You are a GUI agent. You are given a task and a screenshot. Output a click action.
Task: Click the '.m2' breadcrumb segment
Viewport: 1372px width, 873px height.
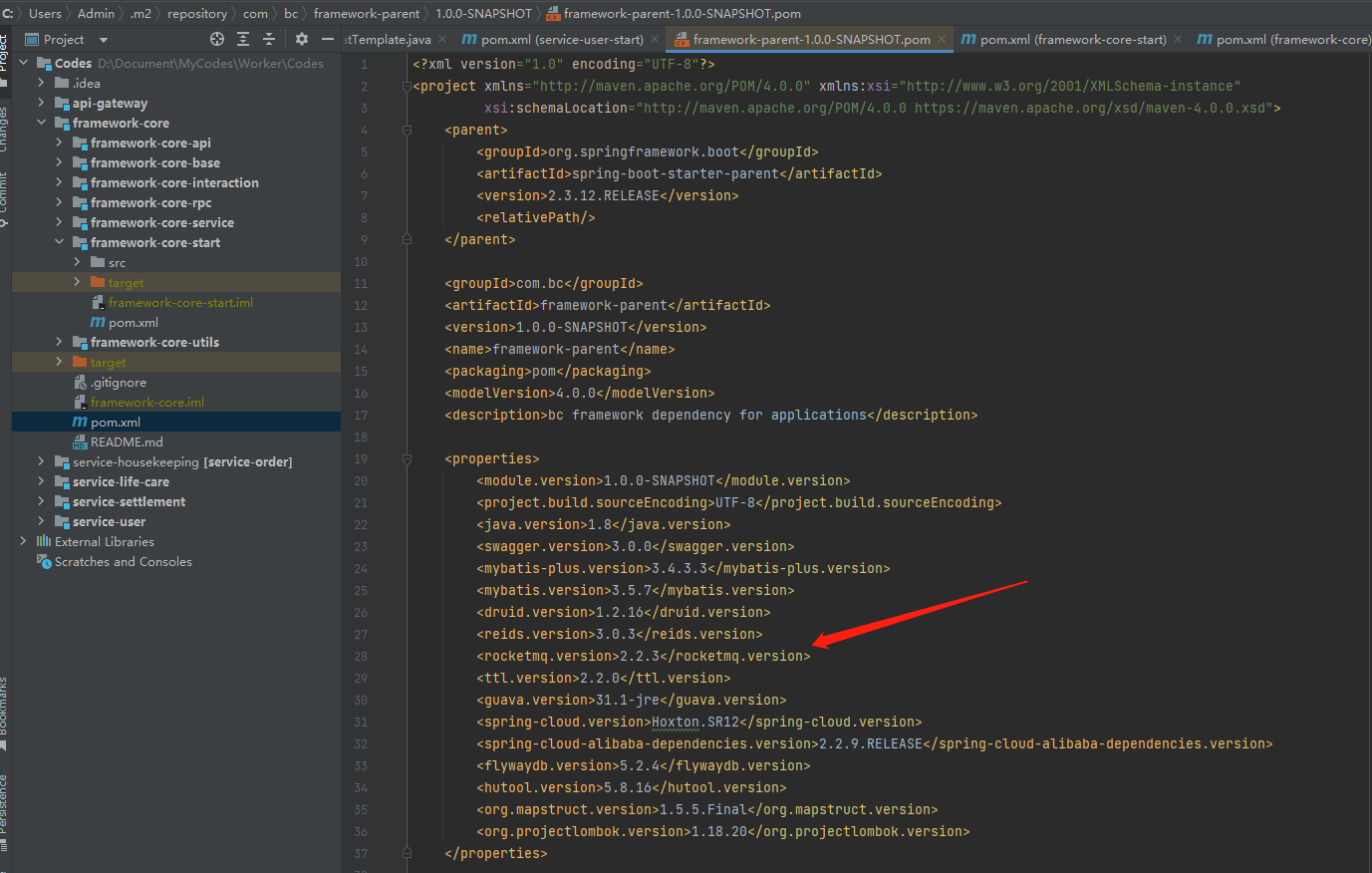coord(141,13)
